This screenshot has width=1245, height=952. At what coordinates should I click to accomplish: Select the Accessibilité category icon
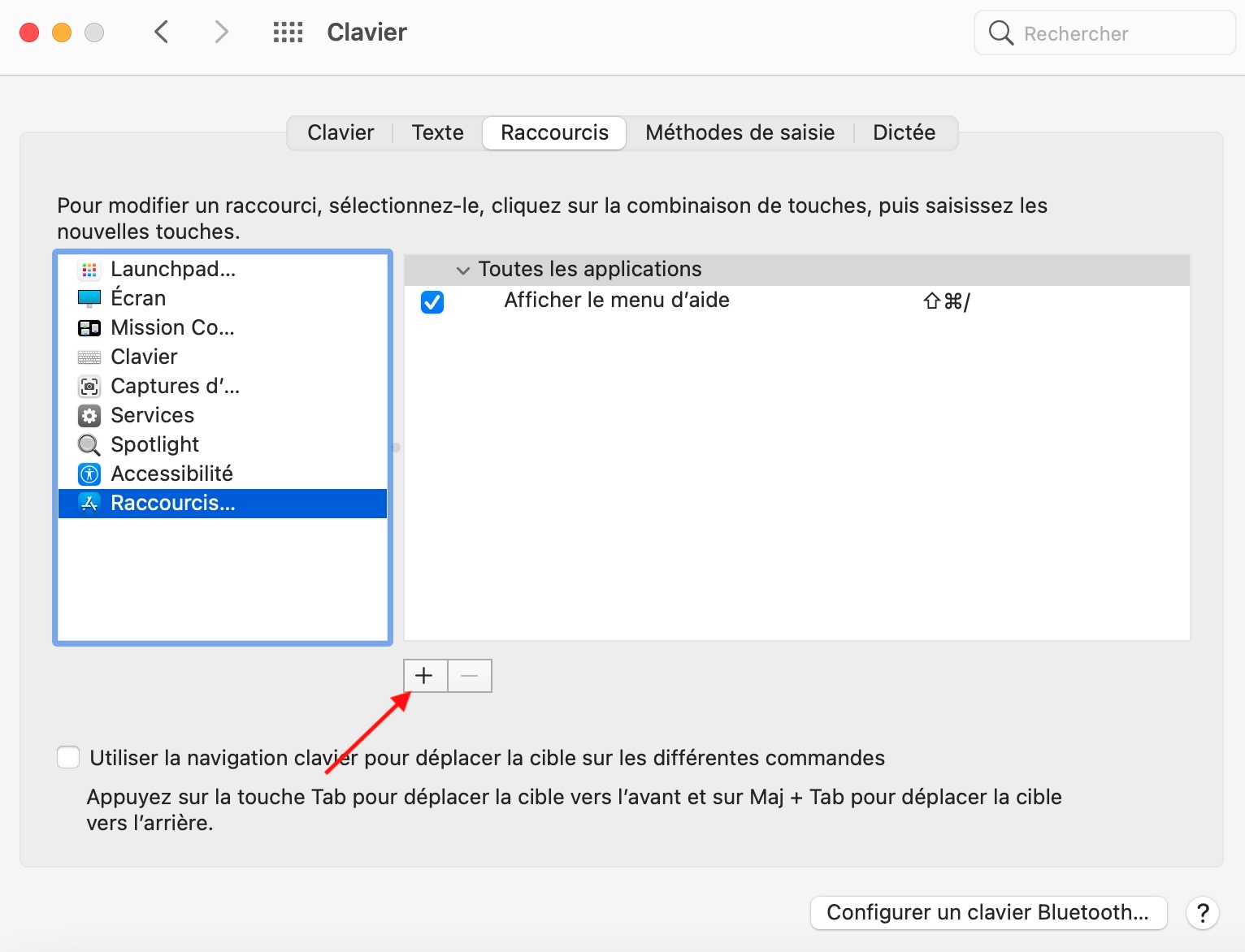pos(89,474)
